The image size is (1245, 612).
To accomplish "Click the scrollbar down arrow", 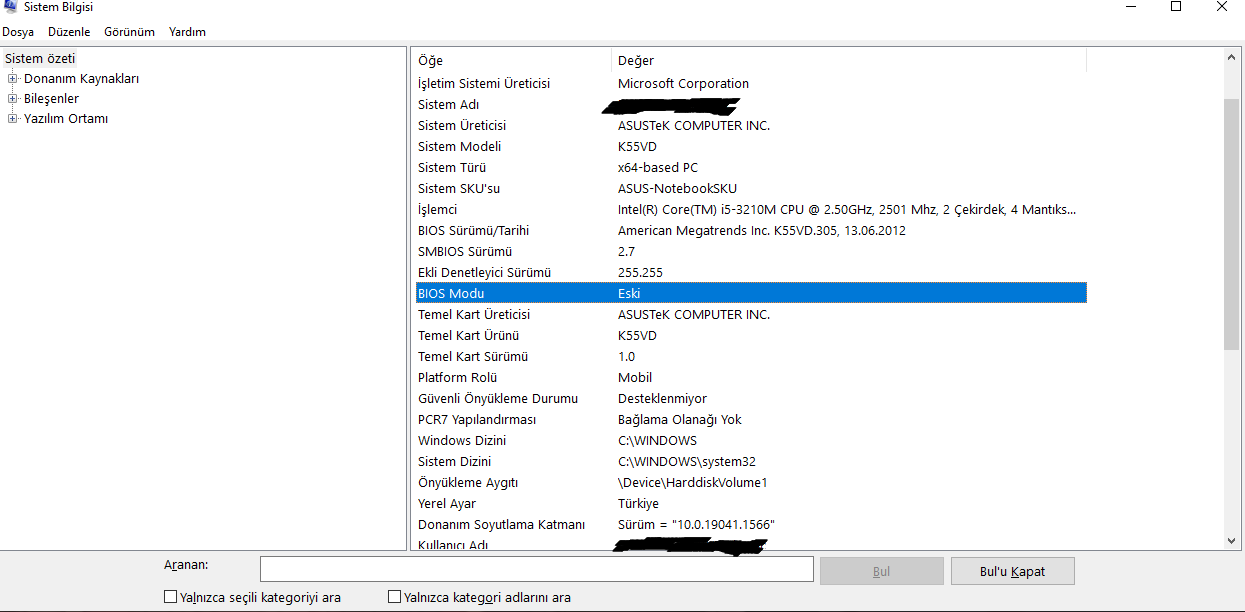I will pos(1232,540).
